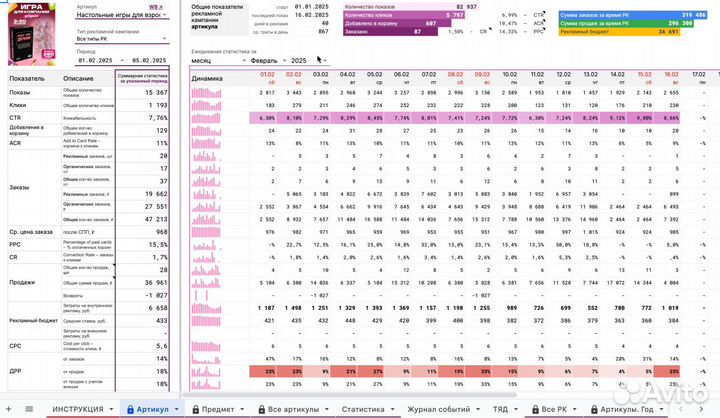Click the orange Рекламный бюджет bar
Viewport: 720px width, 418px height.
click(618, 32)
